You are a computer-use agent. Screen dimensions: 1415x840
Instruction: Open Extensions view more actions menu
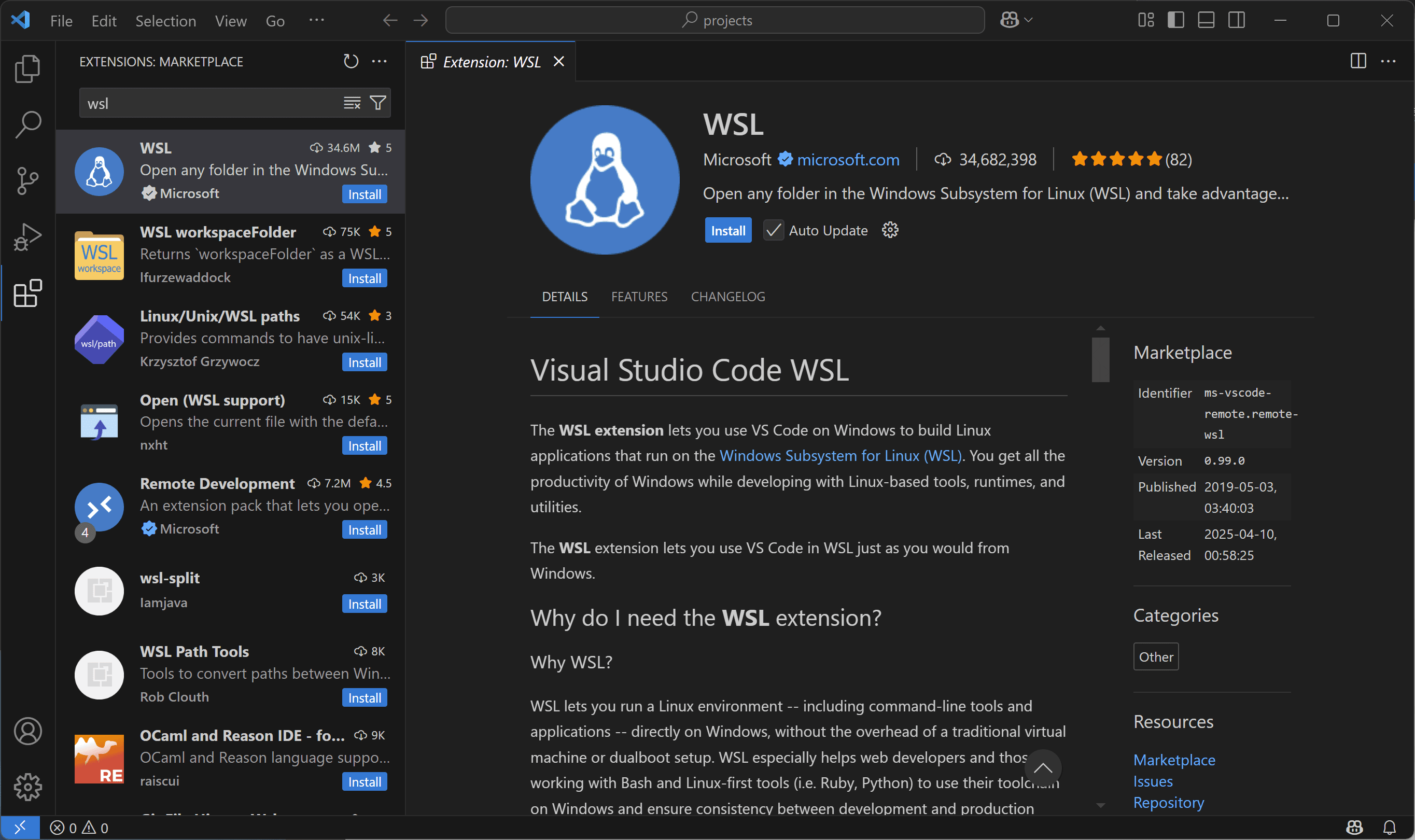click(379, 61)
